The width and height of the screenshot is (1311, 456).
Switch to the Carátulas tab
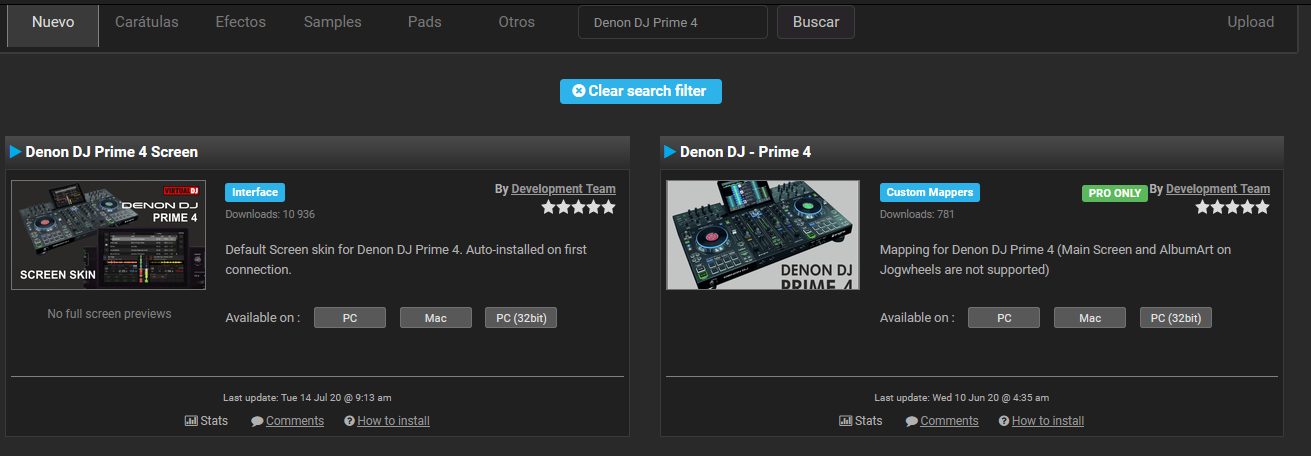(147, 22)
